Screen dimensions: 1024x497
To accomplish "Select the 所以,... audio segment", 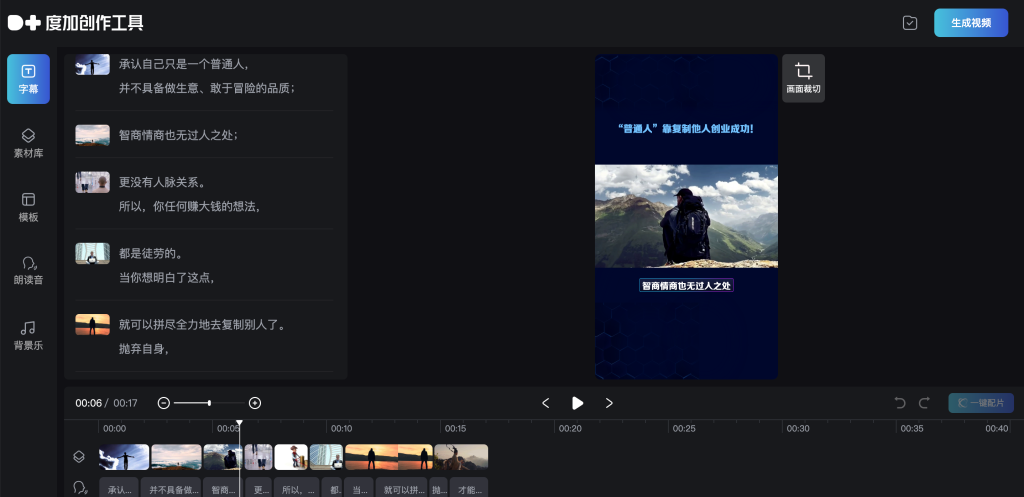I will coord(297,489).
